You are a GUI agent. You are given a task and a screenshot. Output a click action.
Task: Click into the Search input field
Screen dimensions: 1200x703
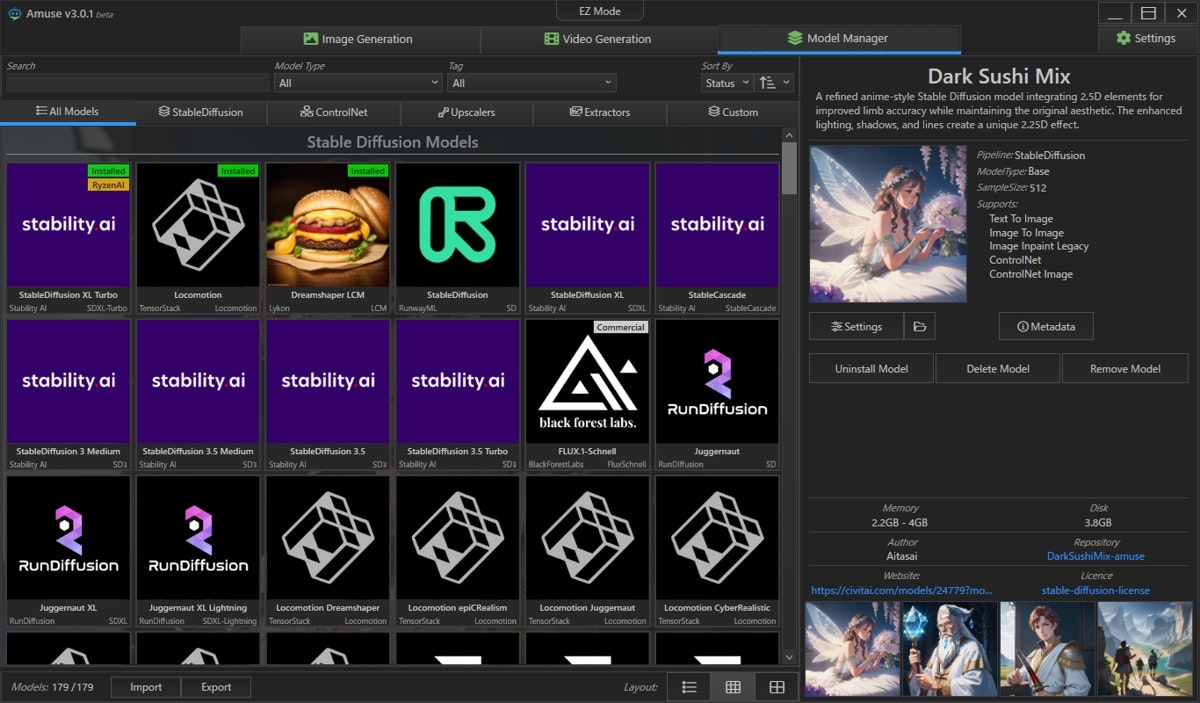pyautogui.click(x=137, y=83)
